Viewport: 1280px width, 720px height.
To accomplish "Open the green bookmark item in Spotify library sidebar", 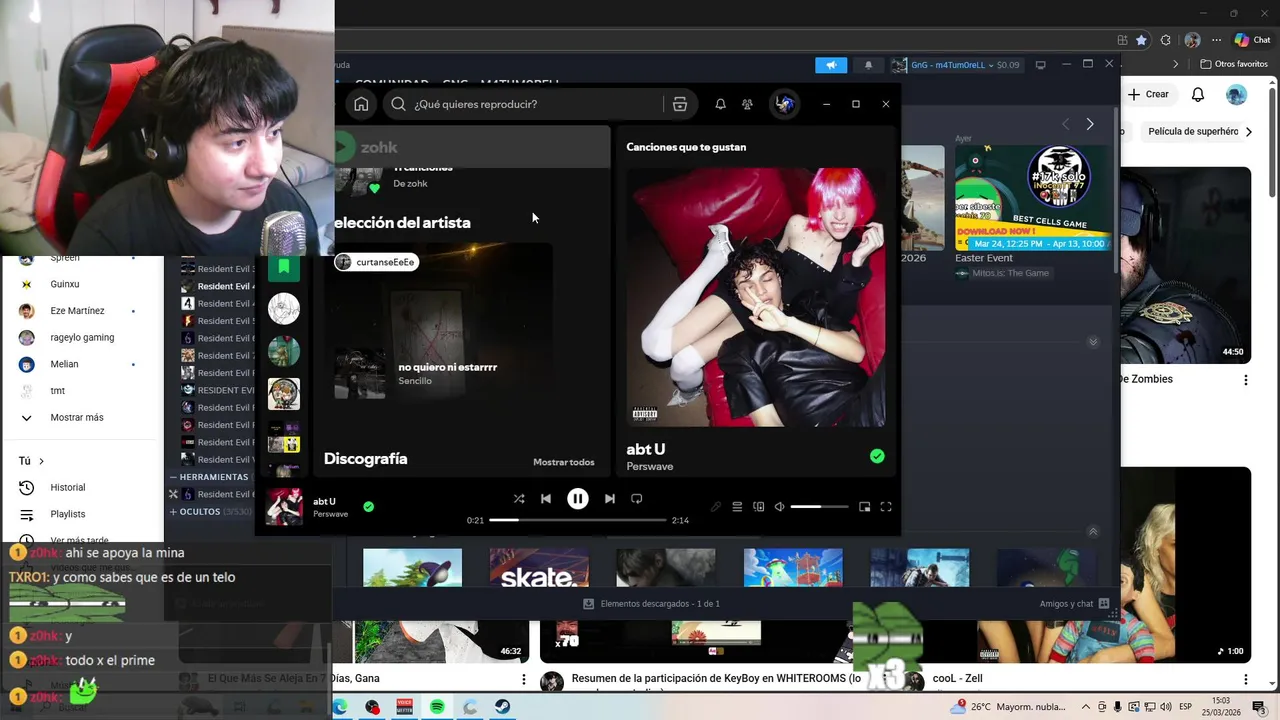I will 284,268.
